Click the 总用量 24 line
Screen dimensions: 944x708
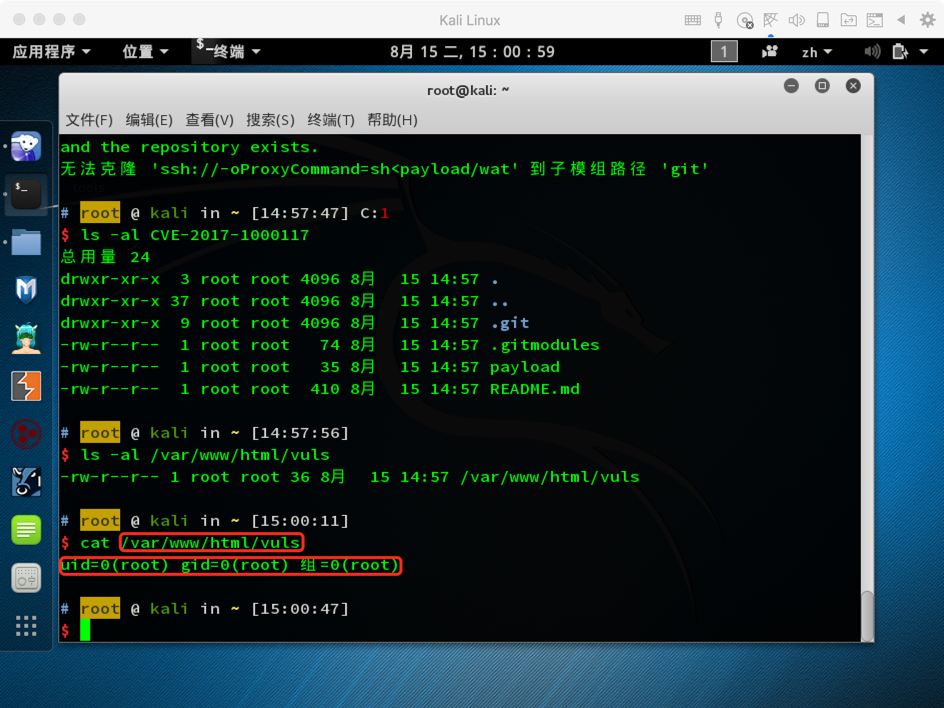pos(105,257)
